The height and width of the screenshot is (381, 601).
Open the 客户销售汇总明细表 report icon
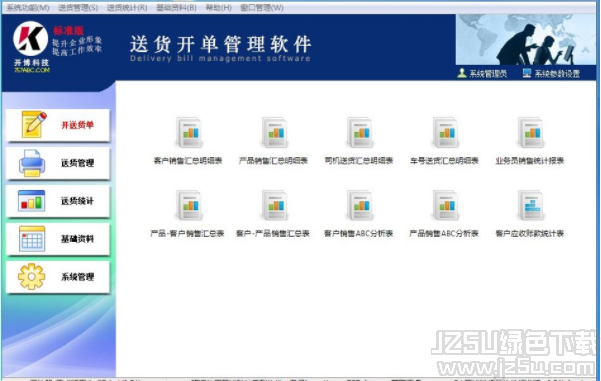click(x=189, y=133)
